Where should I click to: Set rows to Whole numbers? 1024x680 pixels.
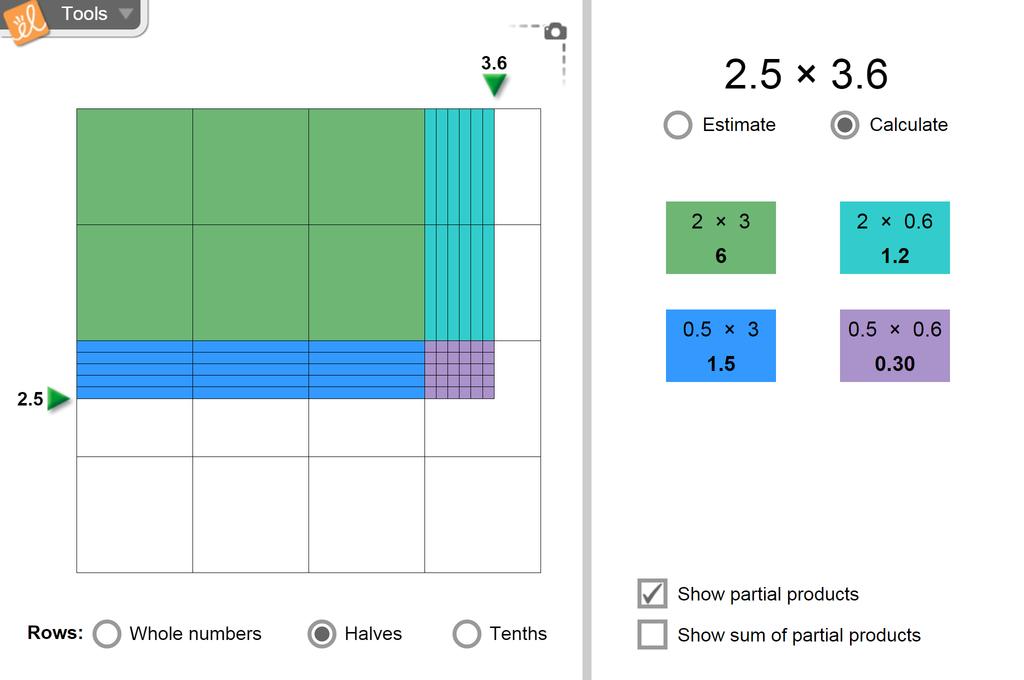107,634
